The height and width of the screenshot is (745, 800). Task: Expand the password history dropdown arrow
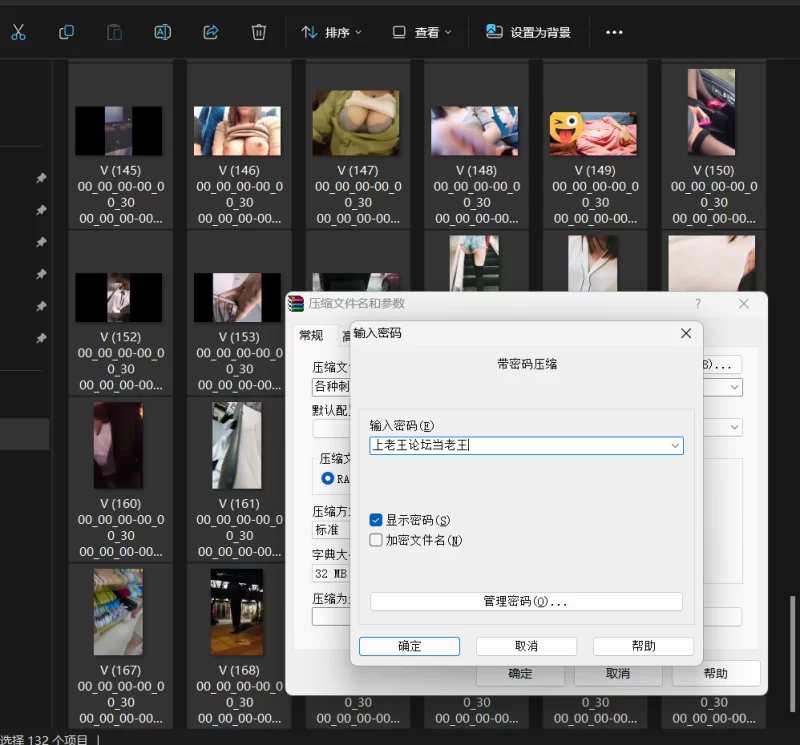pyautogui.click(x=675, y=446)
